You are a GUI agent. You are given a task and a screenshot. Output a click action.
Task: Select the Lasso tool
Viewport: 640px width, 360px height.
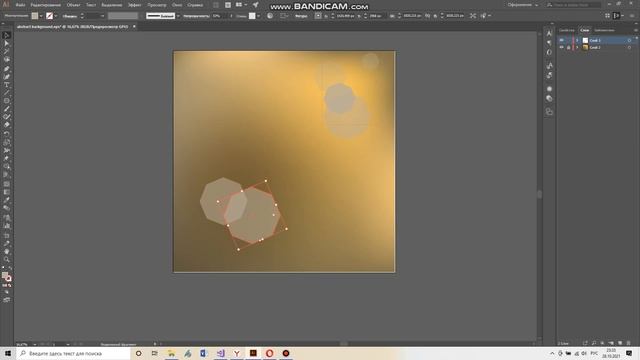coord(6,60)
